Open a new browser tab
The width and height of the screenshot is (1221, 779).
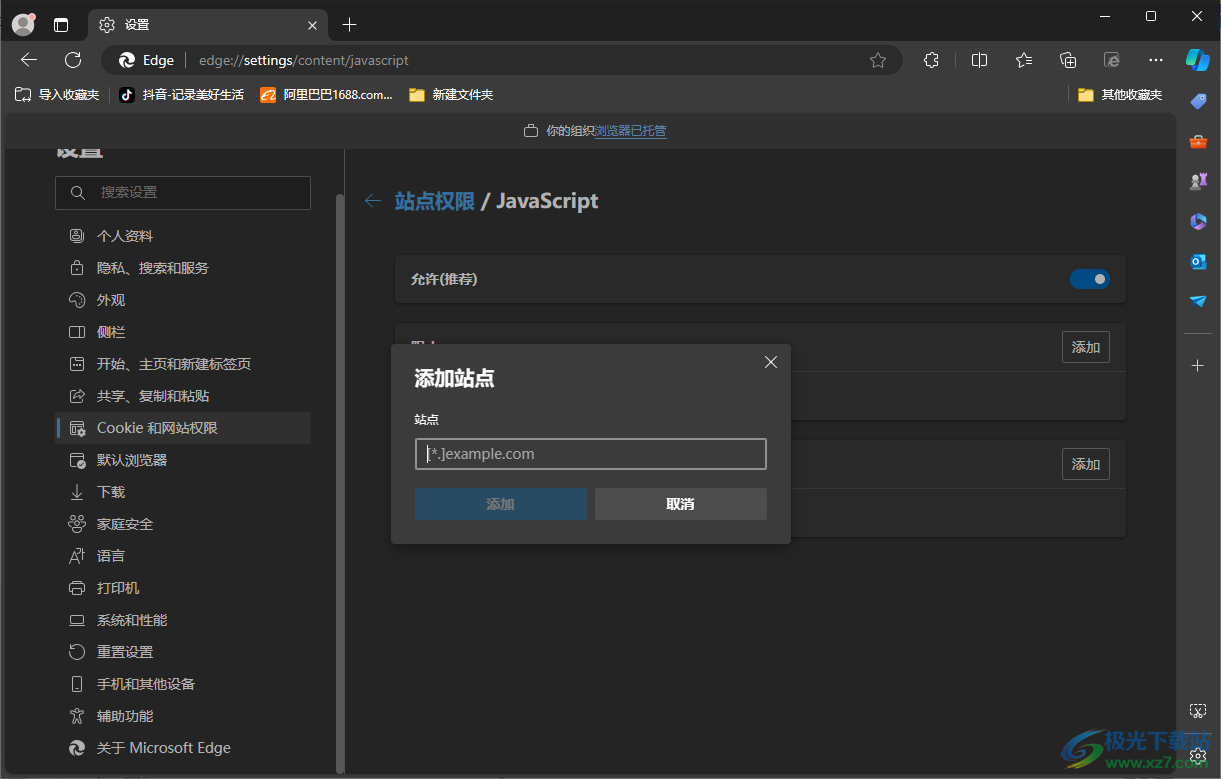pos(349,24)
